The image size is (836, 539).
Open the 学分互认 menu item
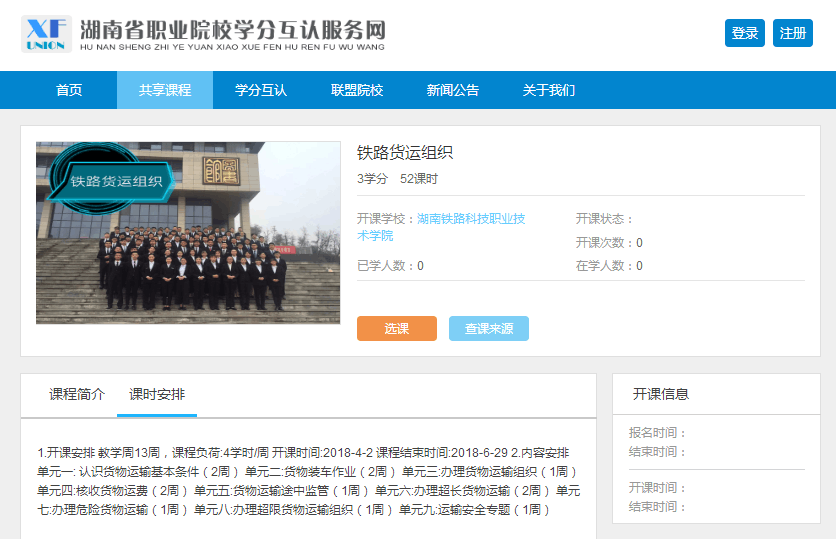[x=261, y=90]
